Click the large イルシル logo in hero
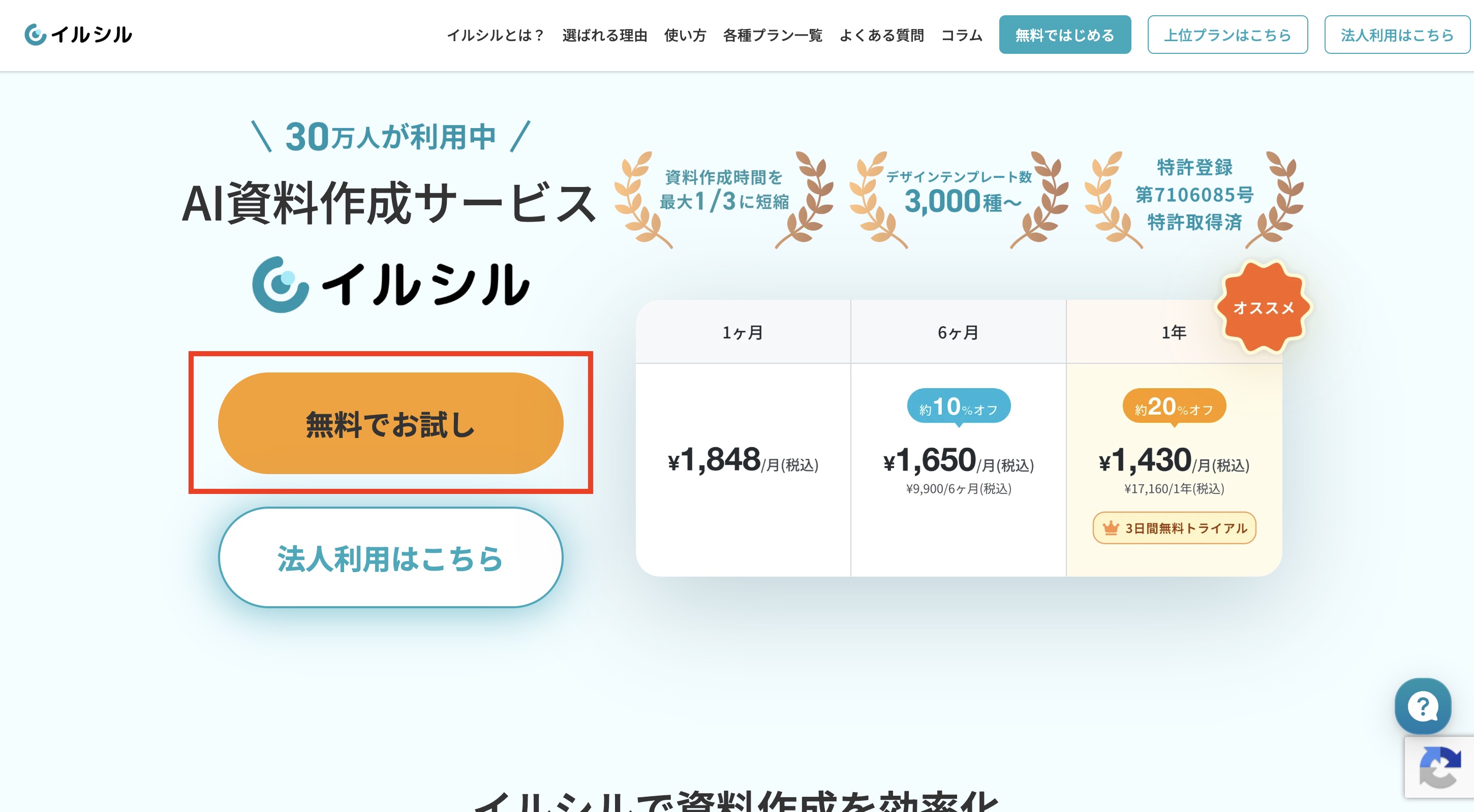This screenshot has height=812, width=1474. [391, 285]
